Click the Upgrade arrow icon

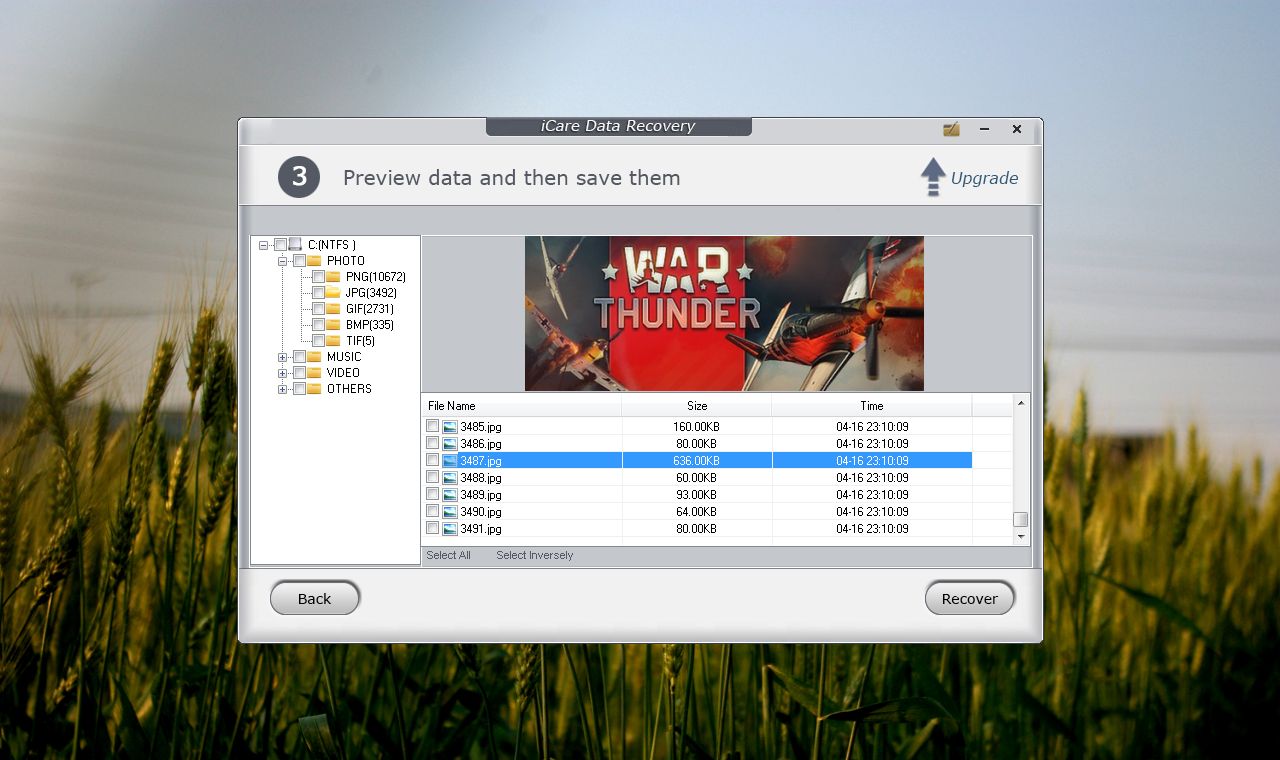[x=933, y=177]
